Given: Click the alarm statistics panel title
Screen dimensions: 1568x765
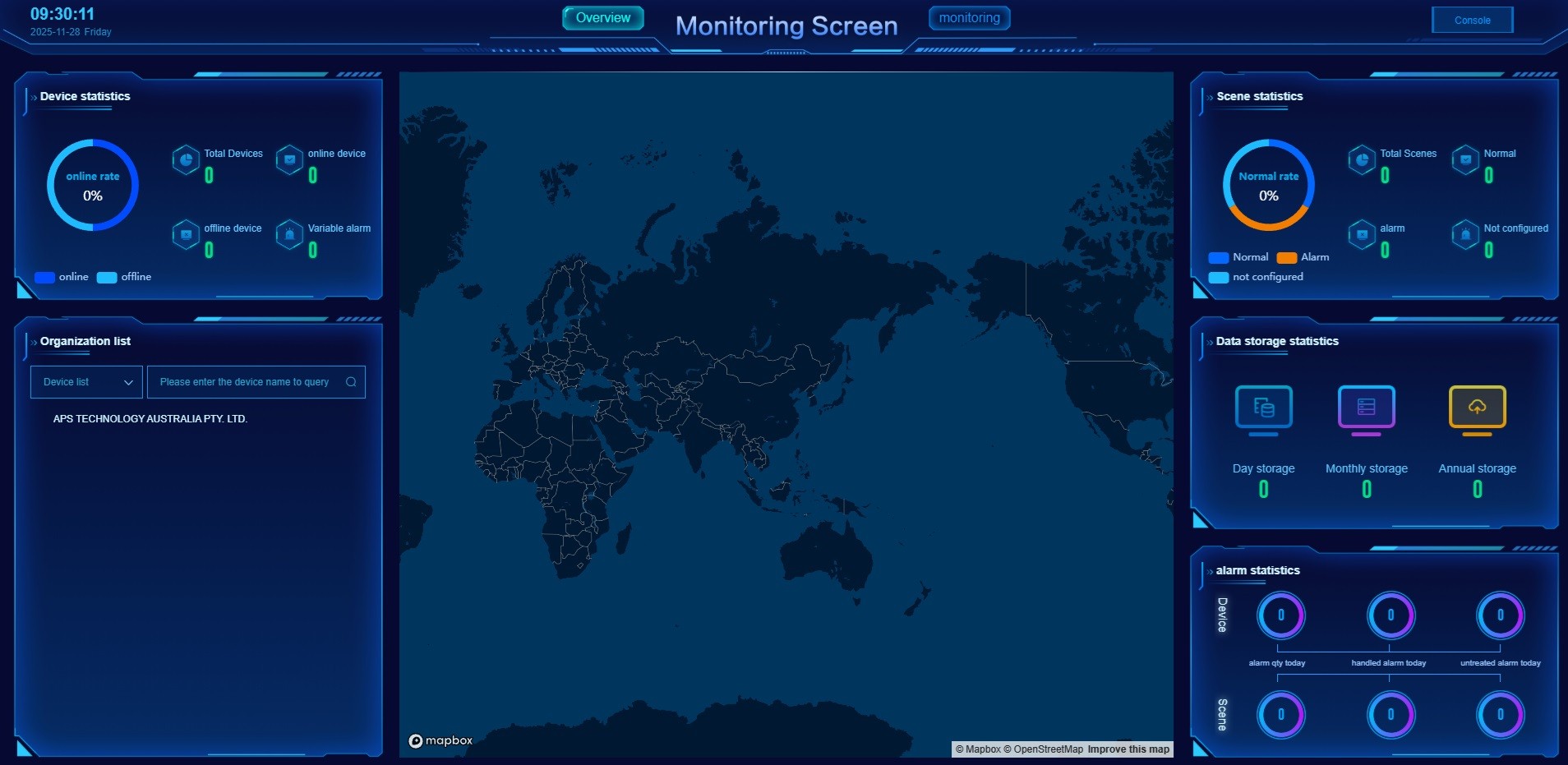Looking at the screenshot, I should click(x=1258, y=570).
